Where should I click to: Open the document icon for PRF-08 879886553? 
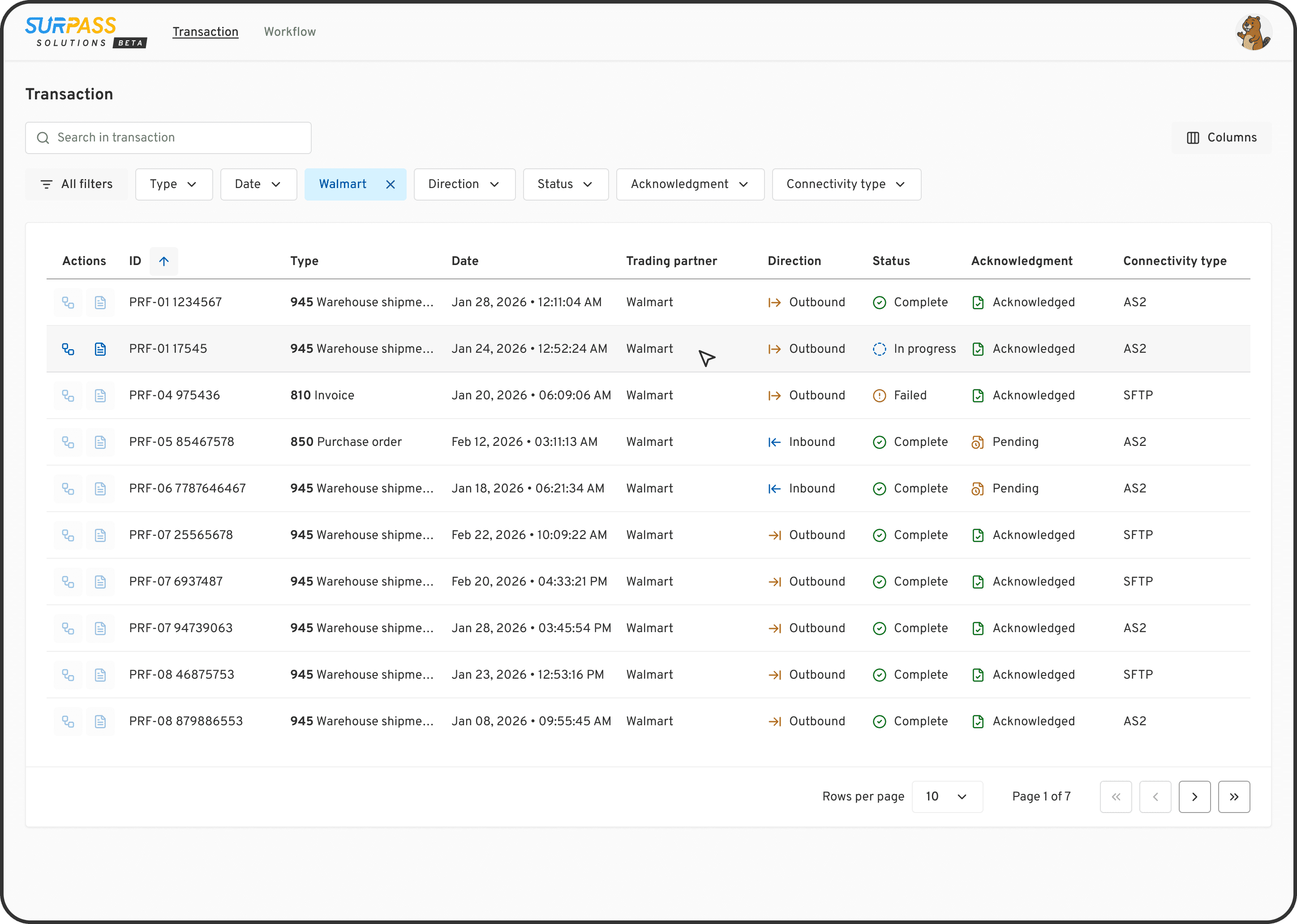tap(100, 721)
